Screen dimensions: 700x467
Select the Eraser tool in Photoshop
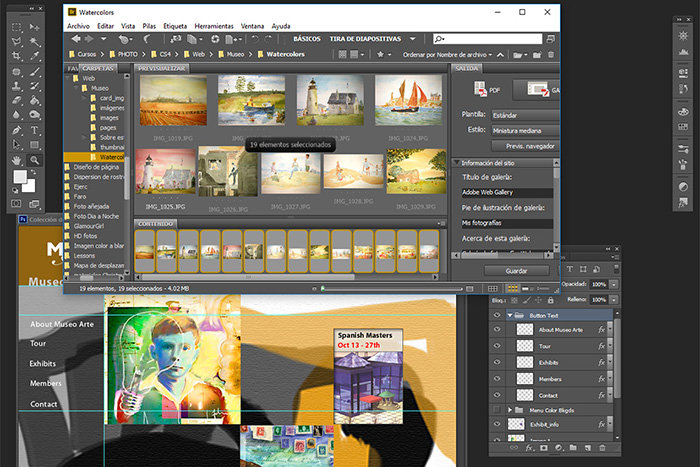pyautogui.click(x=17, y=100)
